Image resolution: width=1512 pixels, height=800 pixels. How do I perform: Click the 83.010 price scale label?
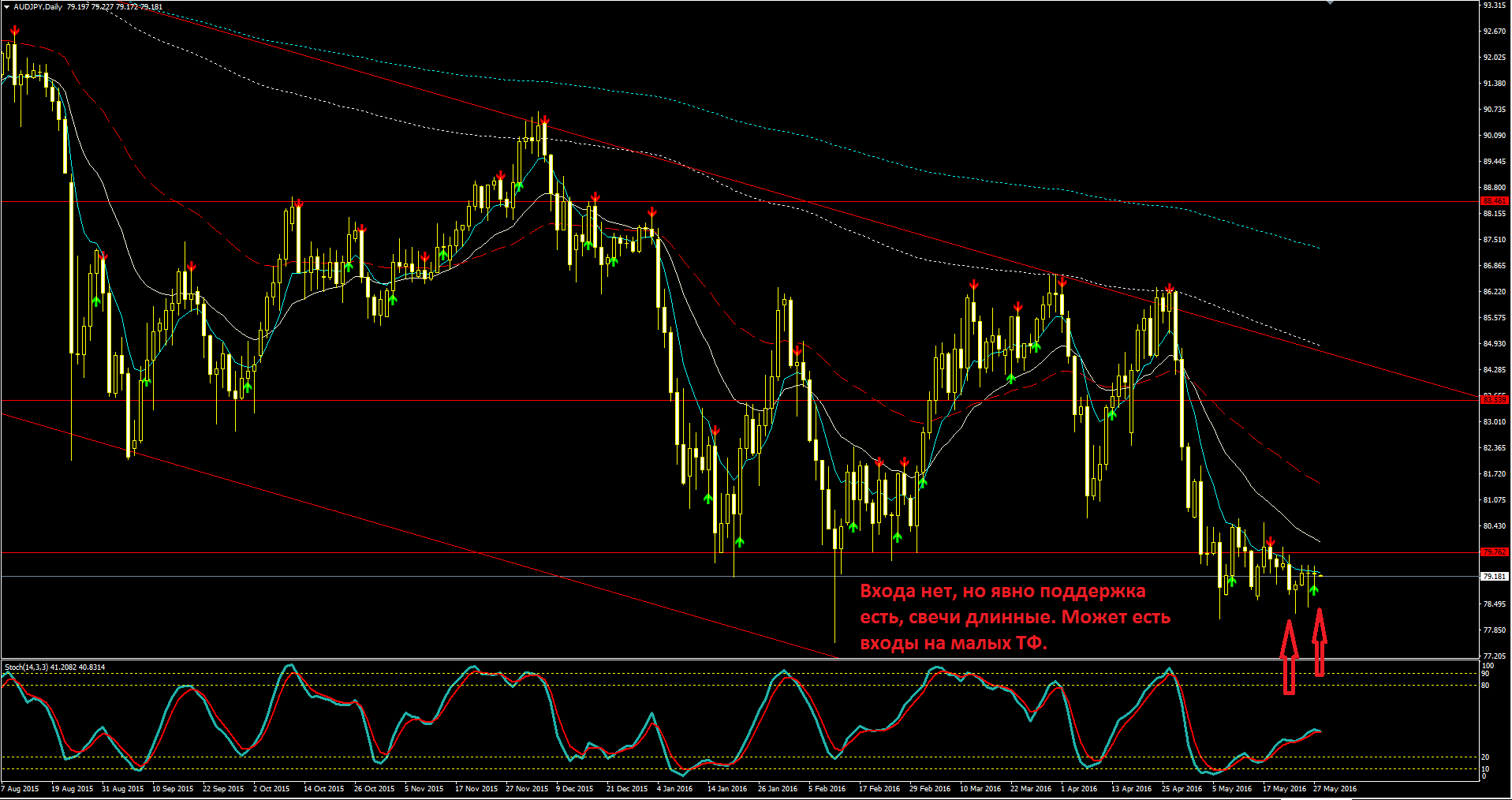(x=1495, y=422)
